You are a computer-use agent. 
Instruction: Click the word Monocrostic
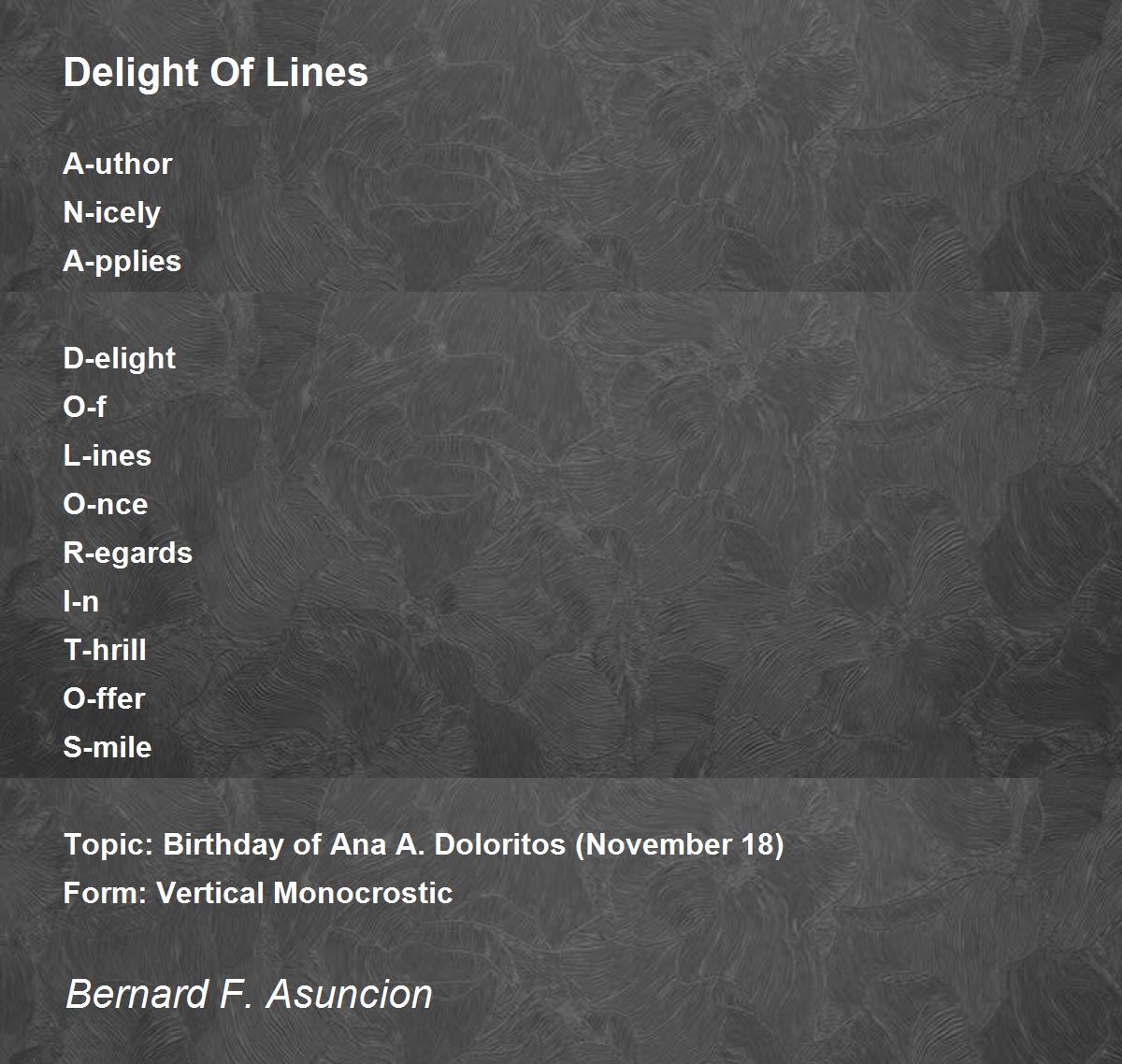364,893
